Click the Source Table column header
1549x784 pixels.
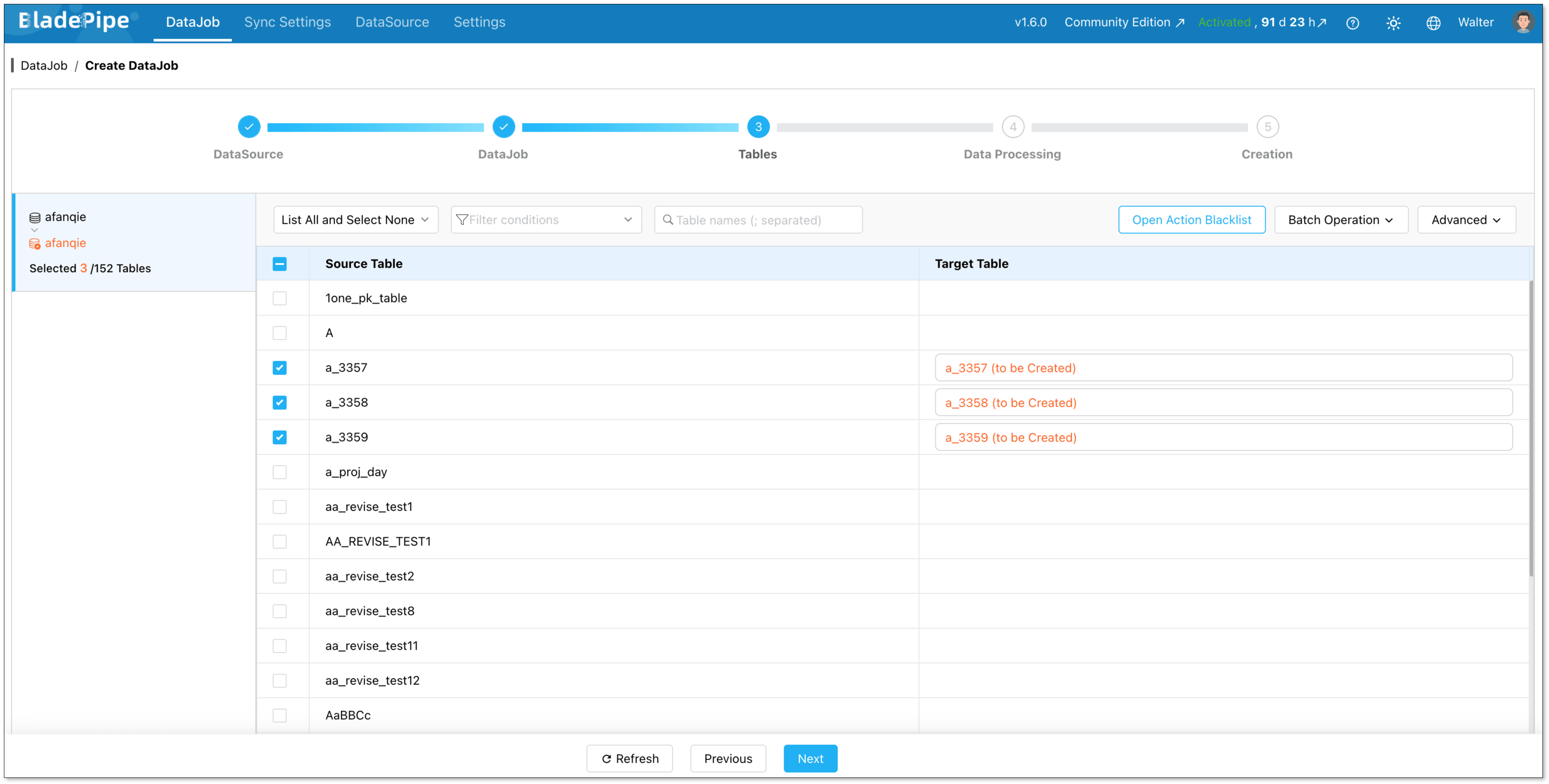[364, 264]
